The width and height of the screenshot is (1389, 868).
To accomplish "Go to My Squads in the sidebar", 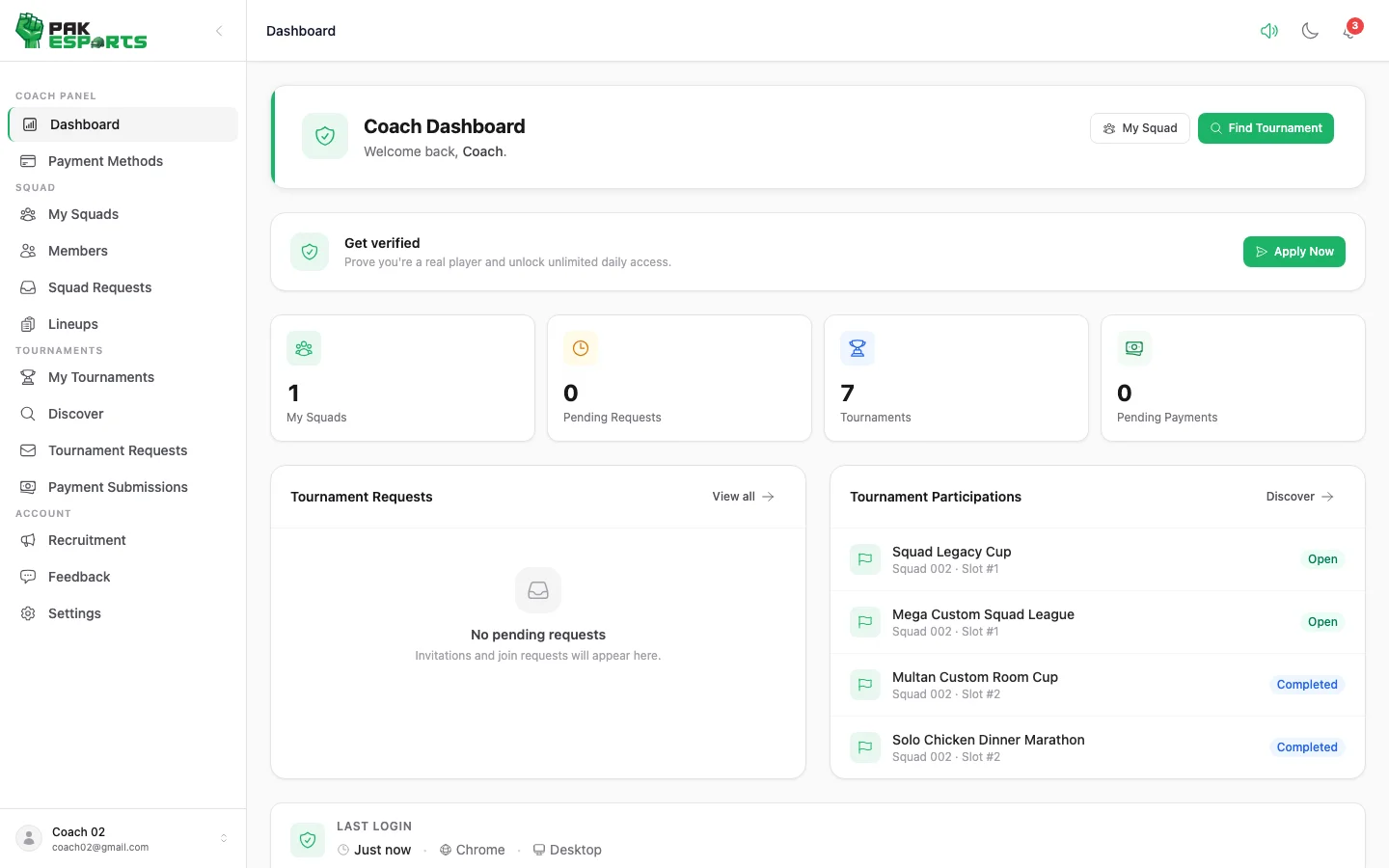I will [x=123, y=214].
